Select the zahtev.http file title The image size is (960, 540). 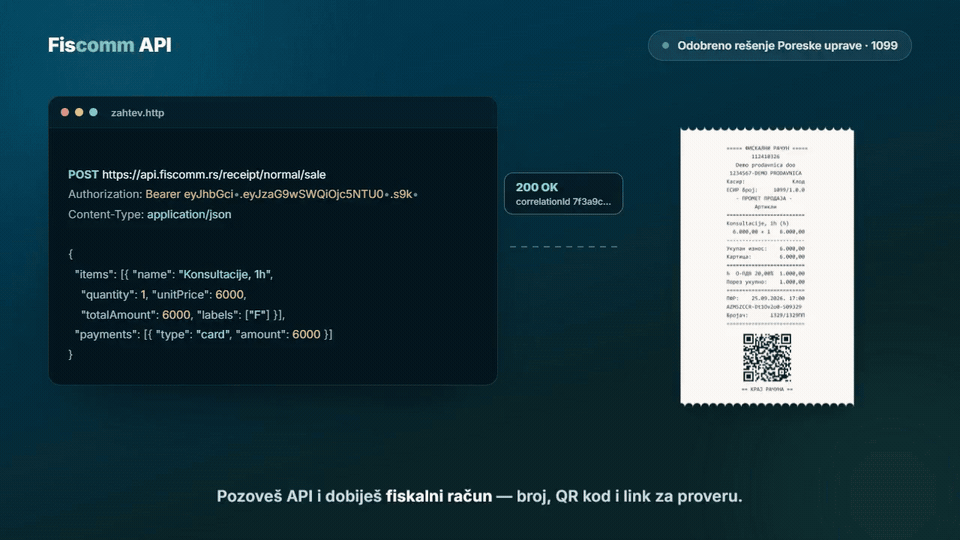point(137,113)
